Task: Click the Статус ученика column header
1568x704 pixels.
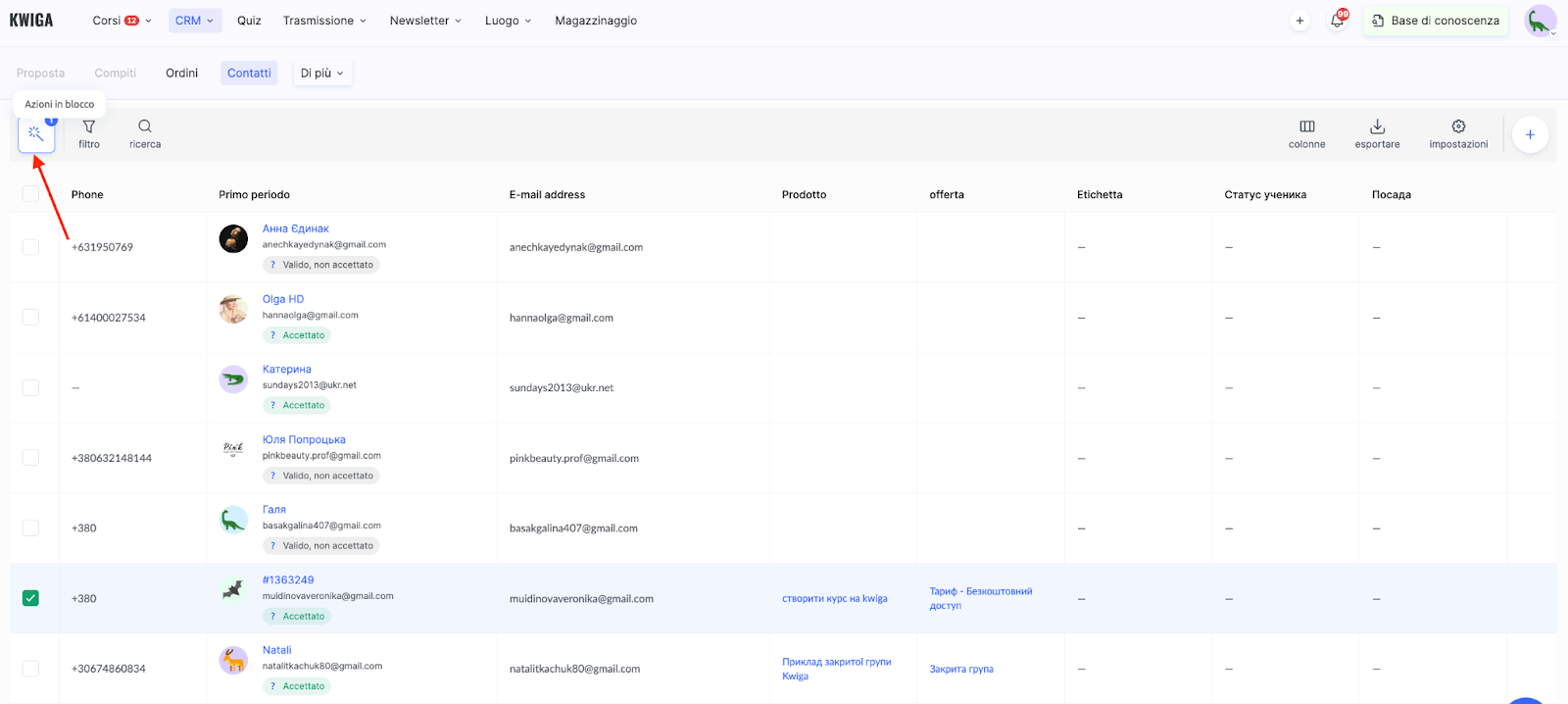Action: (1265, 195)
